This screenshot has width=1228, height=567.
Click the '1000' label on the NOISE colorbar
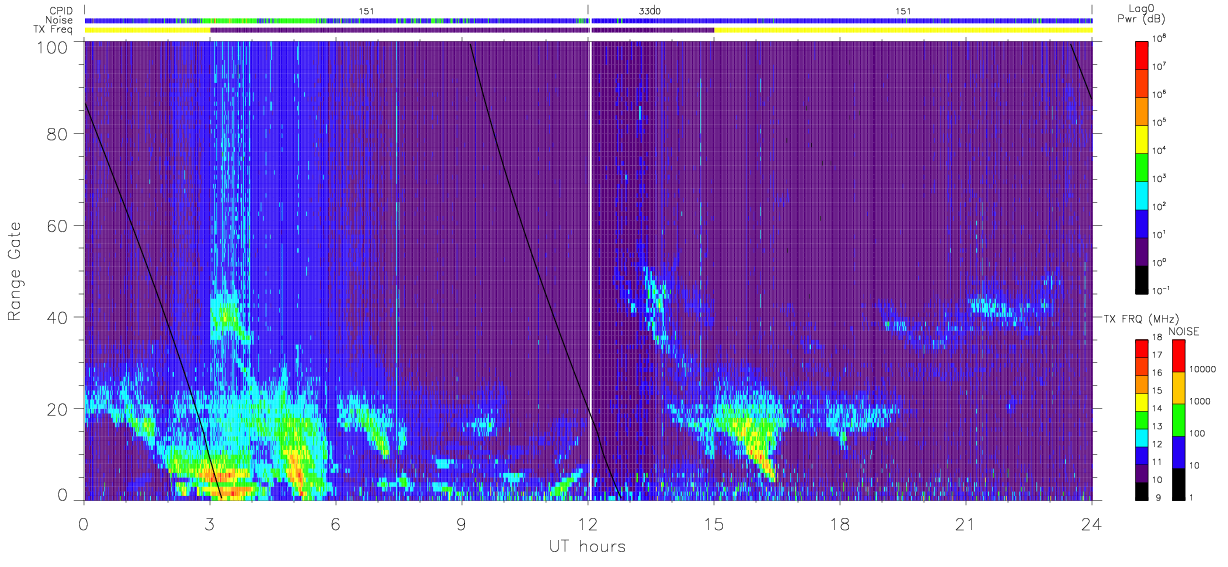tap(1200, 401)
